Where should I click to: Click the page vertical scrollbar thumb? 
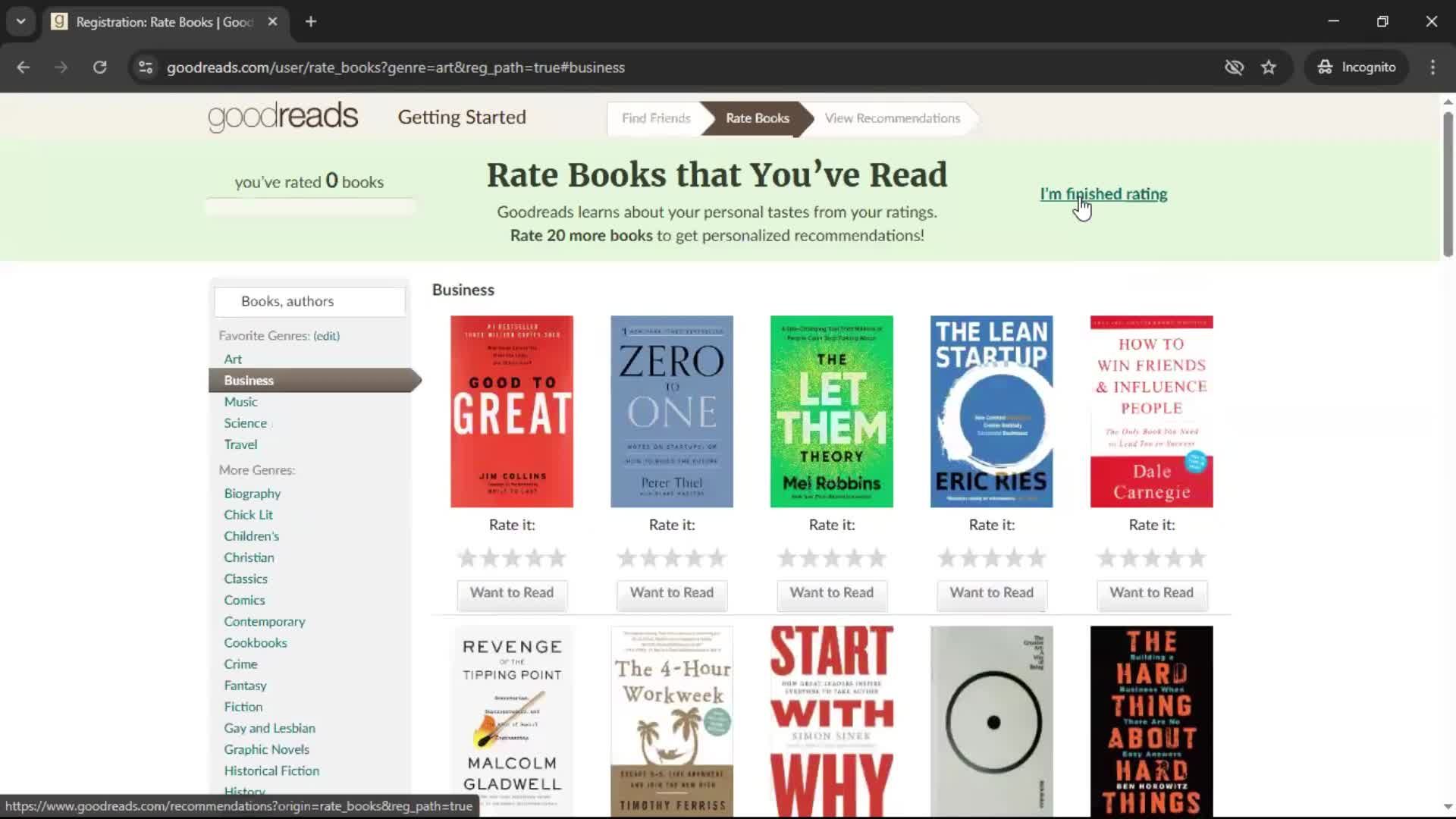click(x=1448, y=184)
